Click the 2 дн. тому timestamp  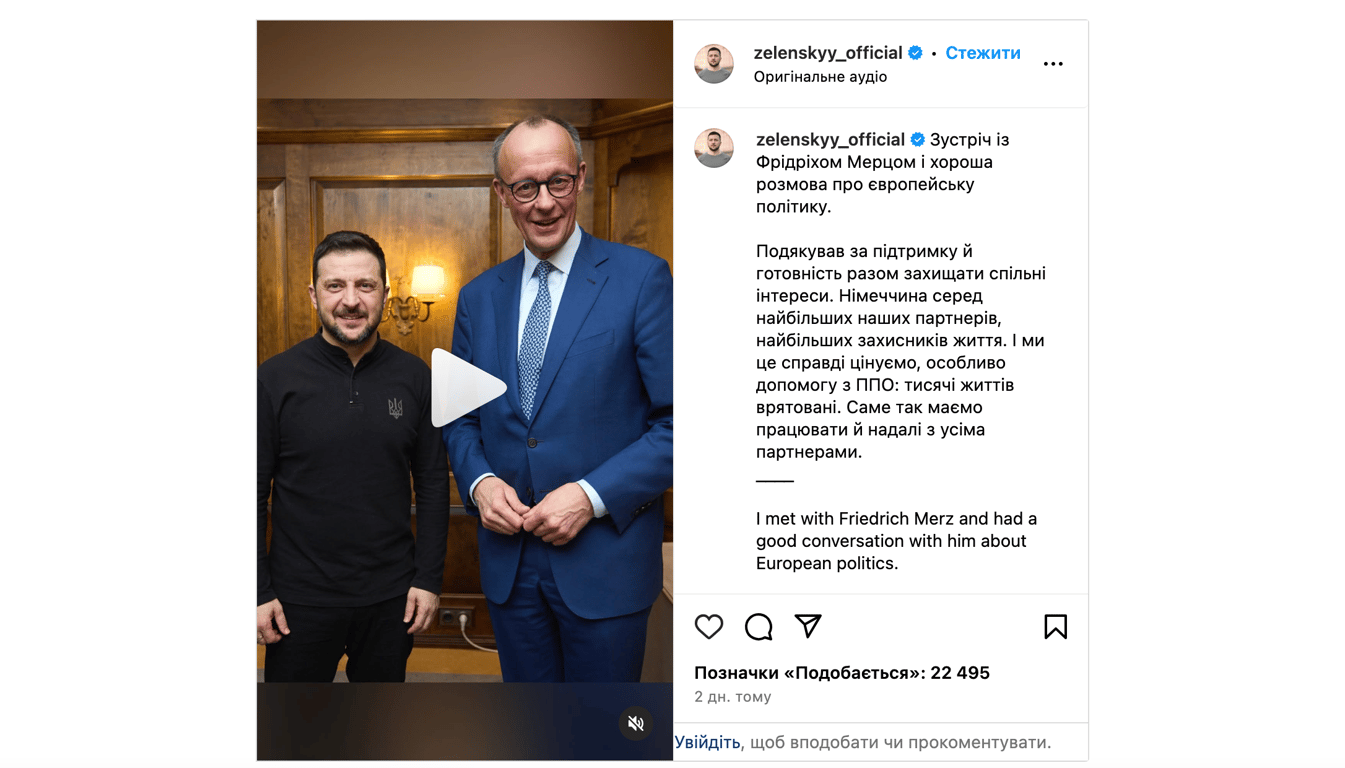click(x=733, y=697)
